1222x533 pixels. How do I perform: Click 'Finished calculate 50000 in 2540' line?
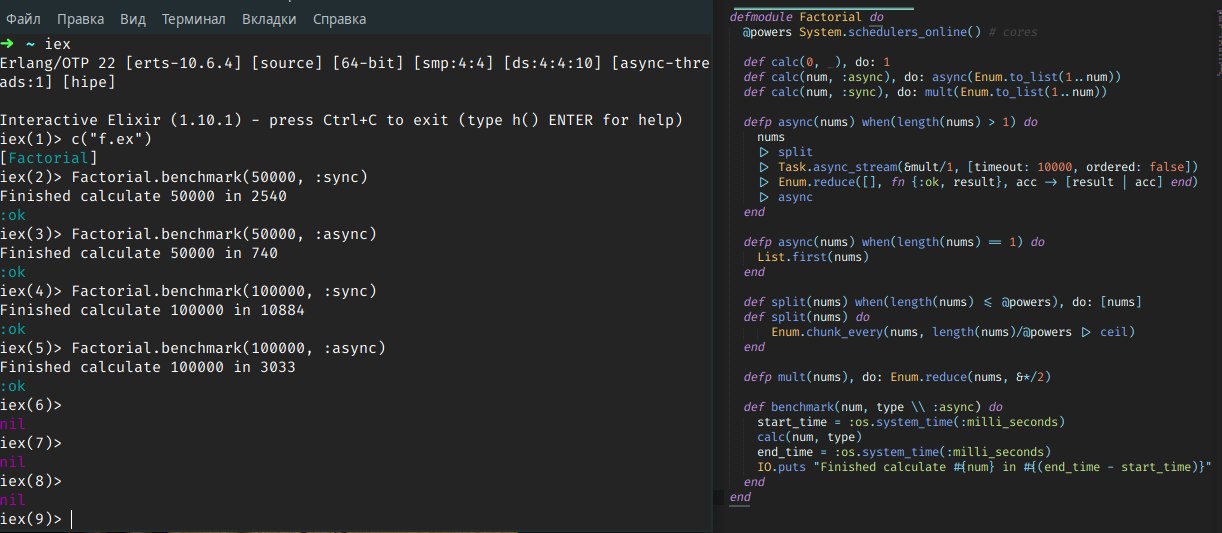[143, 196]
